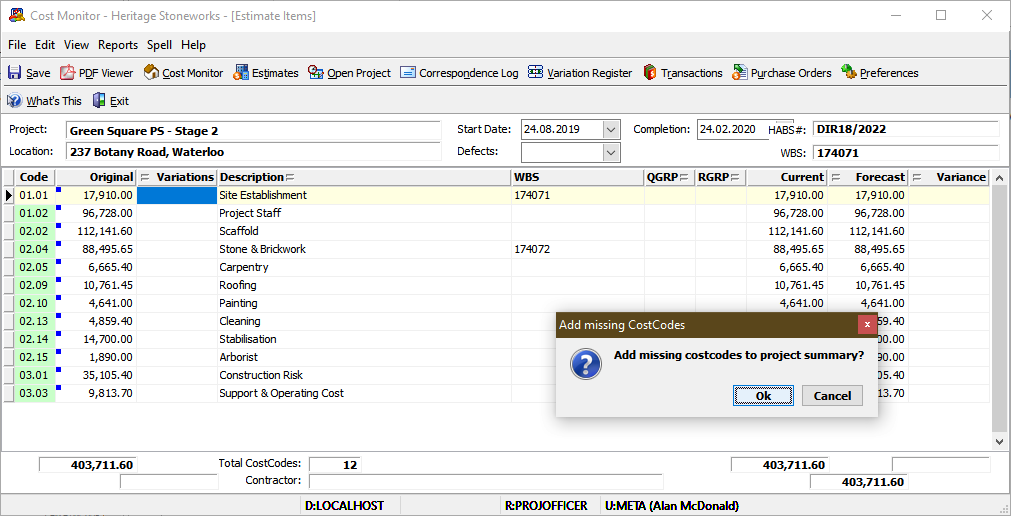Click the WBS header field 174071
Viewport: 1011px width, 516px height.
pos(906,154)
